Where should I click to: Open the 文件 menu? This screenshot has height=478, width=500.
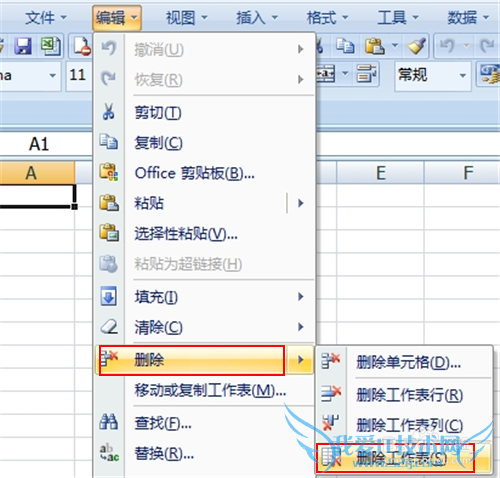[x=46, y=18]
